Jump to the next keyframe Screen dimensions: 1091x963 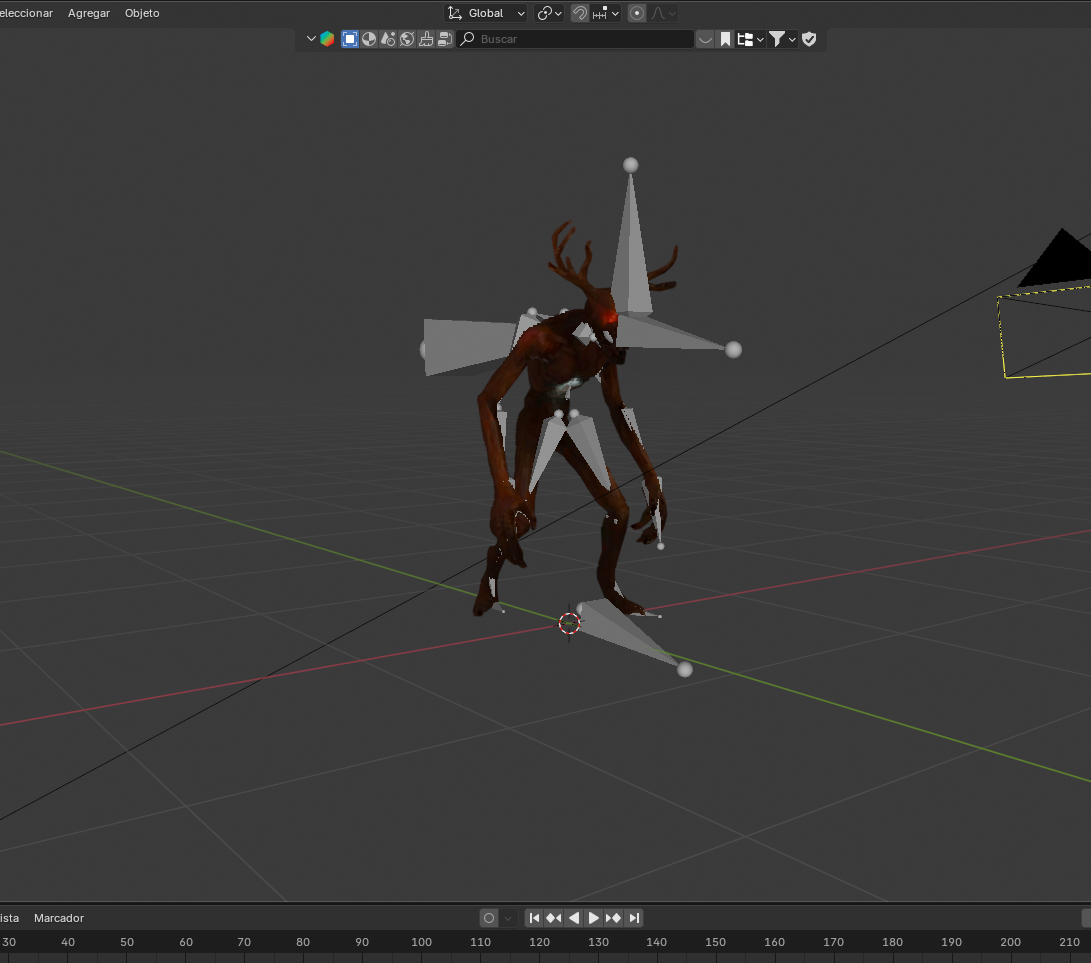(x=613, y=918)
